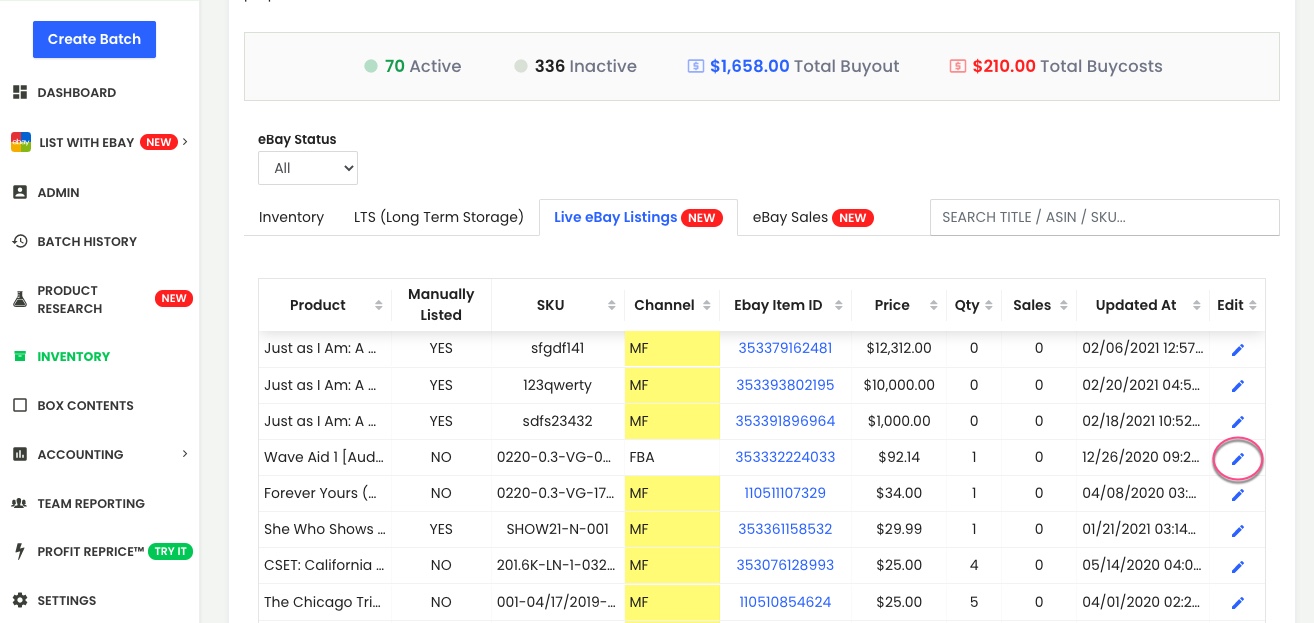1314x623 pixels.
Task: Open Product Research using the flask icon
Action: click(x=20, y=299)
